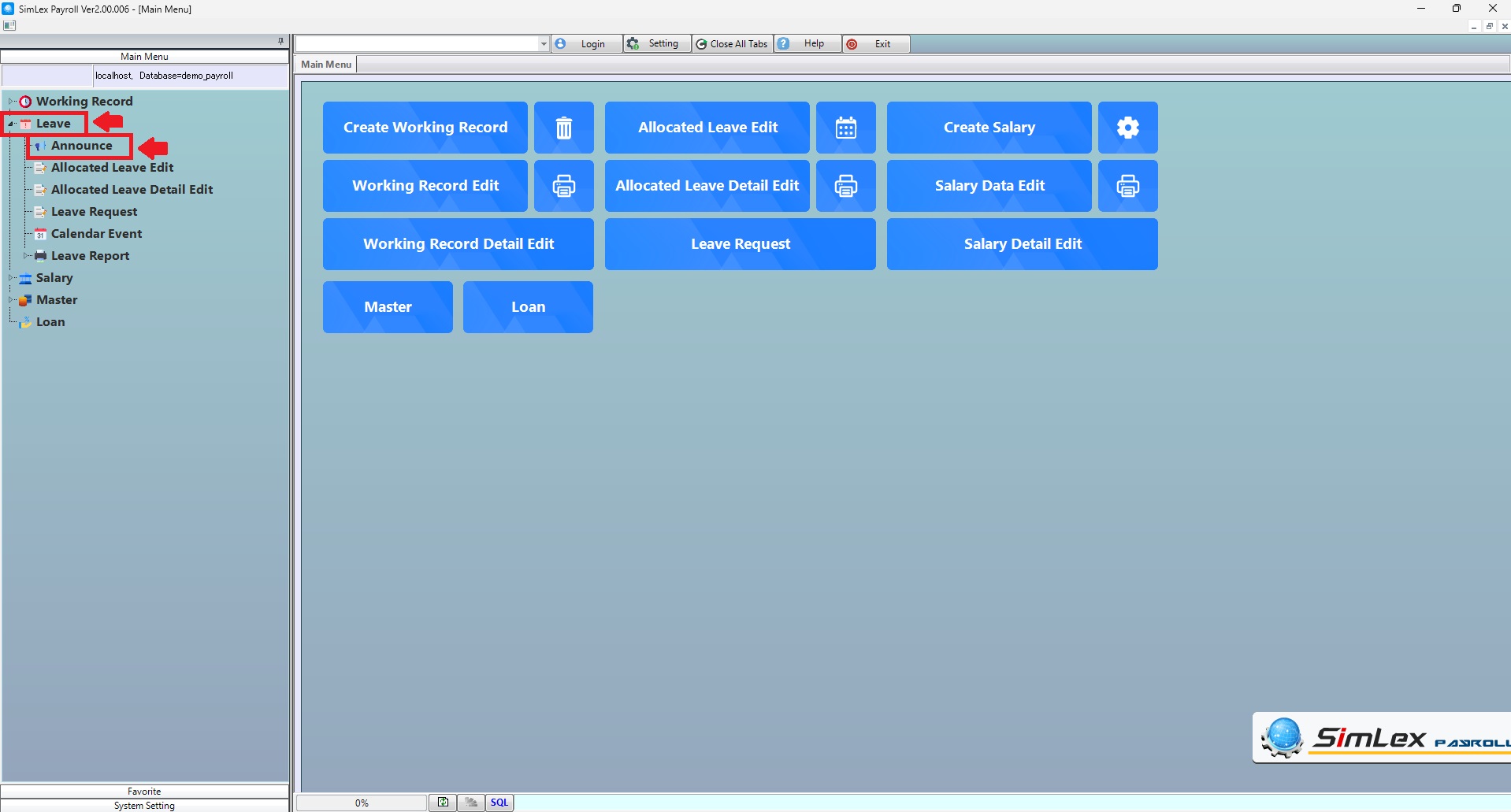Switch to the Main Menu tab
The height and width of the screenshot is (812, 1511).
point(326,65)
